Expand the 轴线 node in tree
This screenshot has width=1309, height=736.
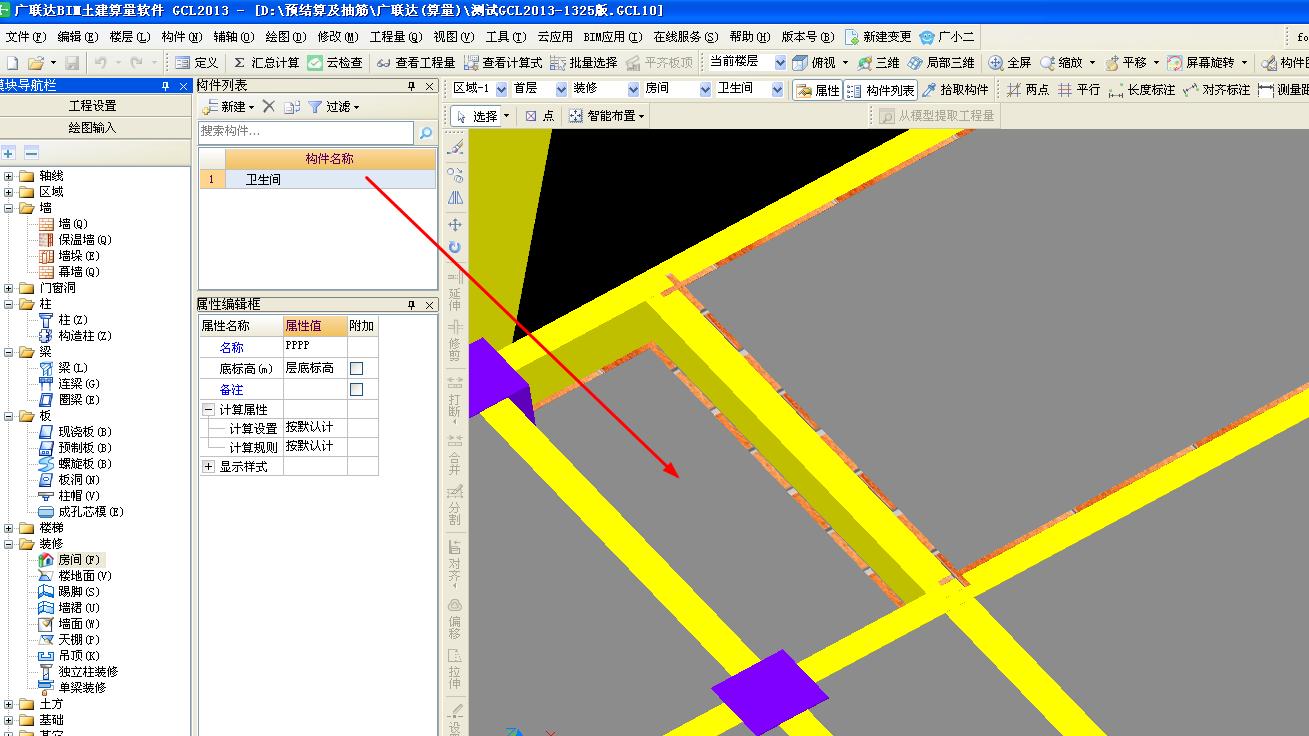click(x=9, y=176)
